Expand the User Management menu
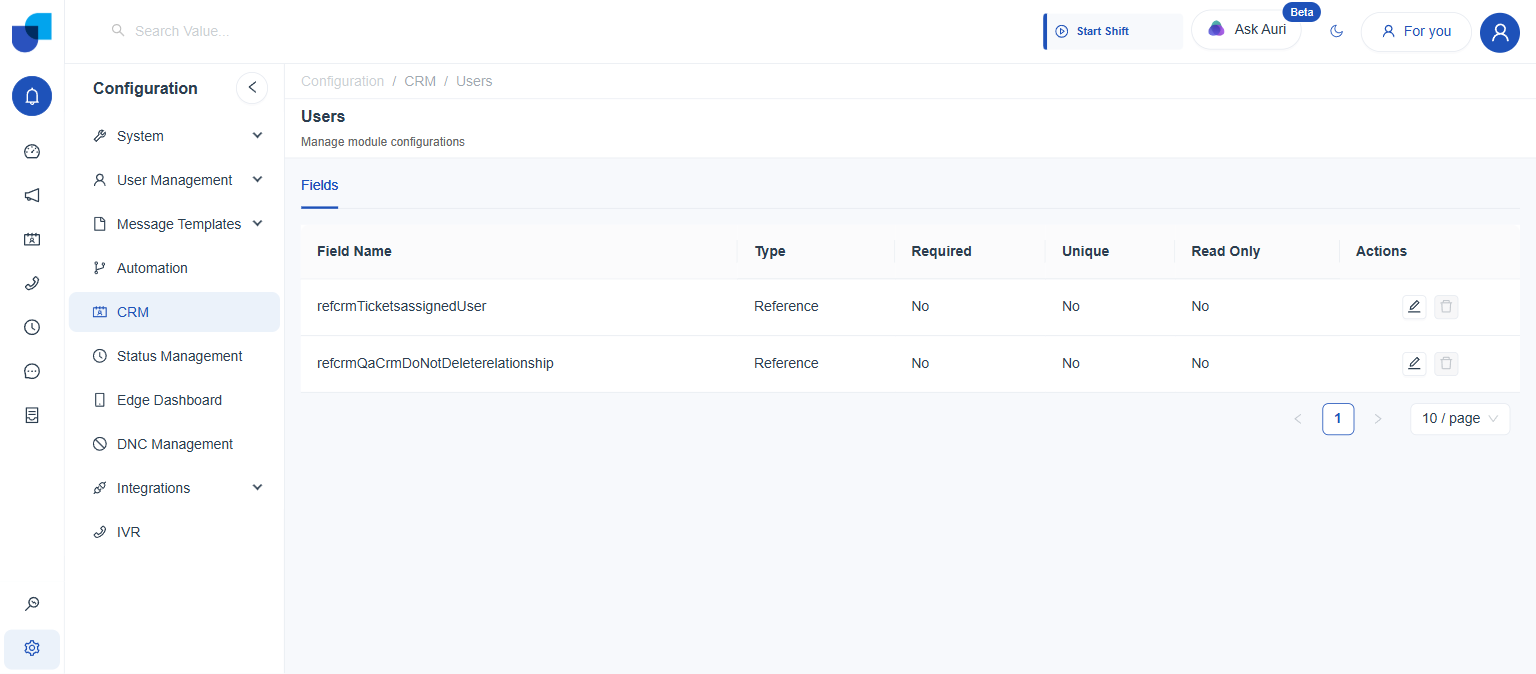This screenshot has width=1536, height=674. (174, 180)
